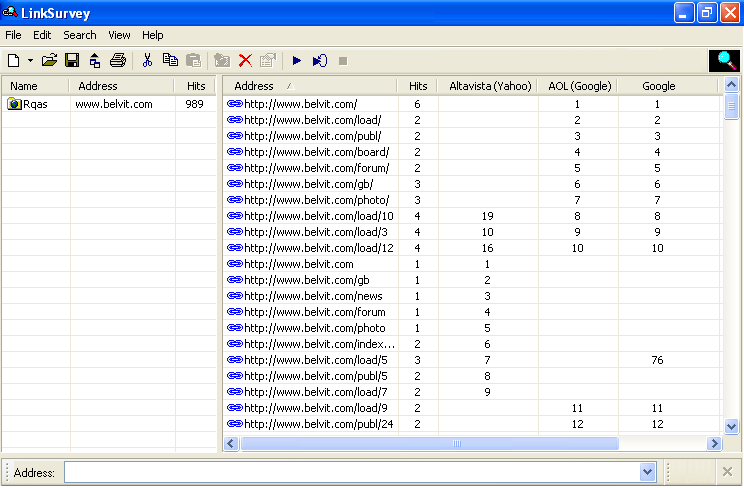Click link icon for belvit.com/photo/
744x488 pixels.
[x=235, y=200]
